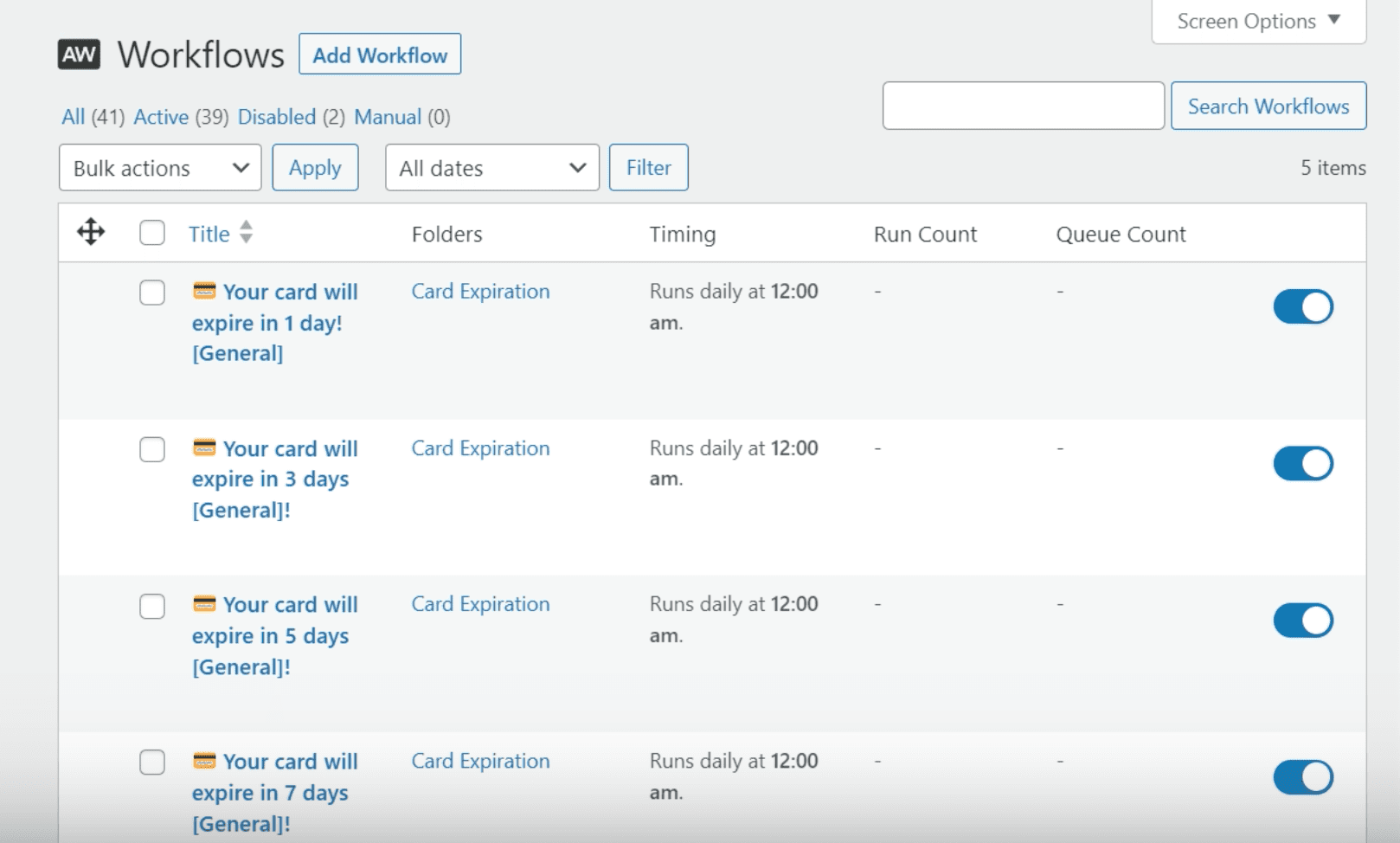
Task: Open Card Expiration folder link in first row
Action: pos(480,292)
